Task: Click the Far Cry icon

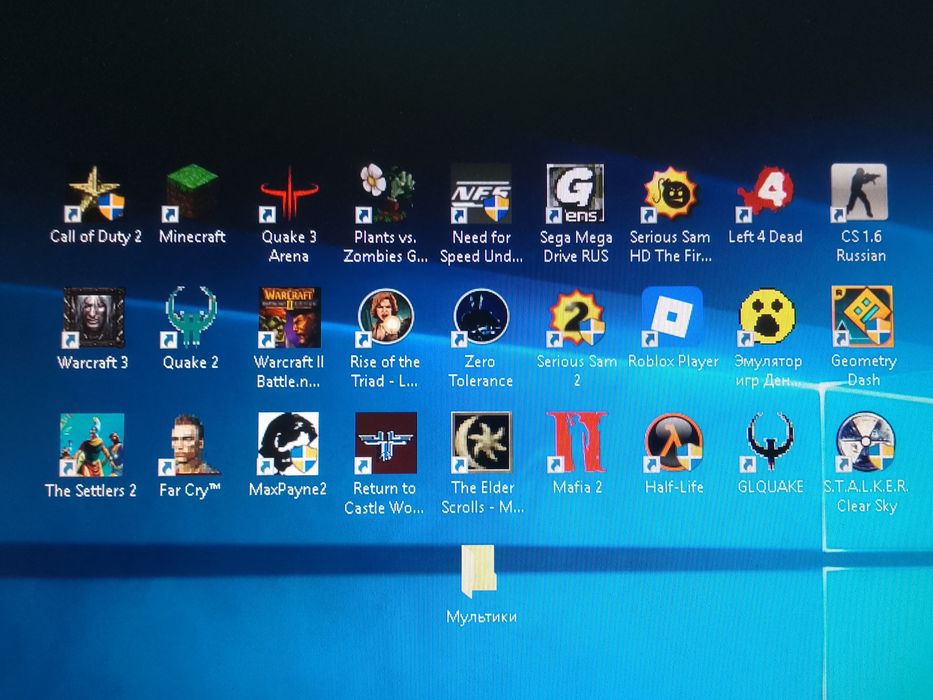Action: (189, 445)
